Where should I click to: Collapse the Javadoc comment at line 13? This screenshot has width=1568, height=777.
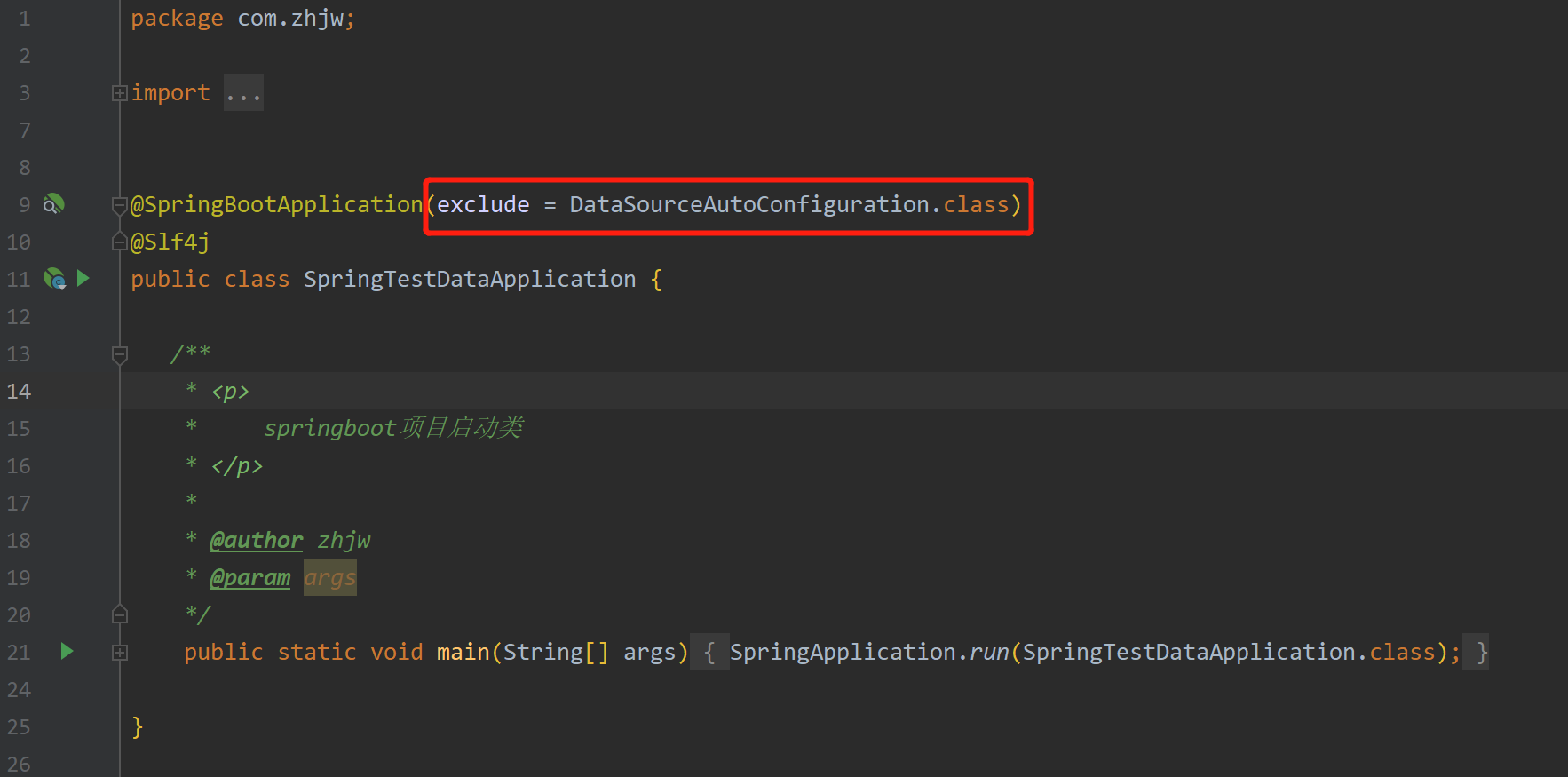(x=120, y=354)
